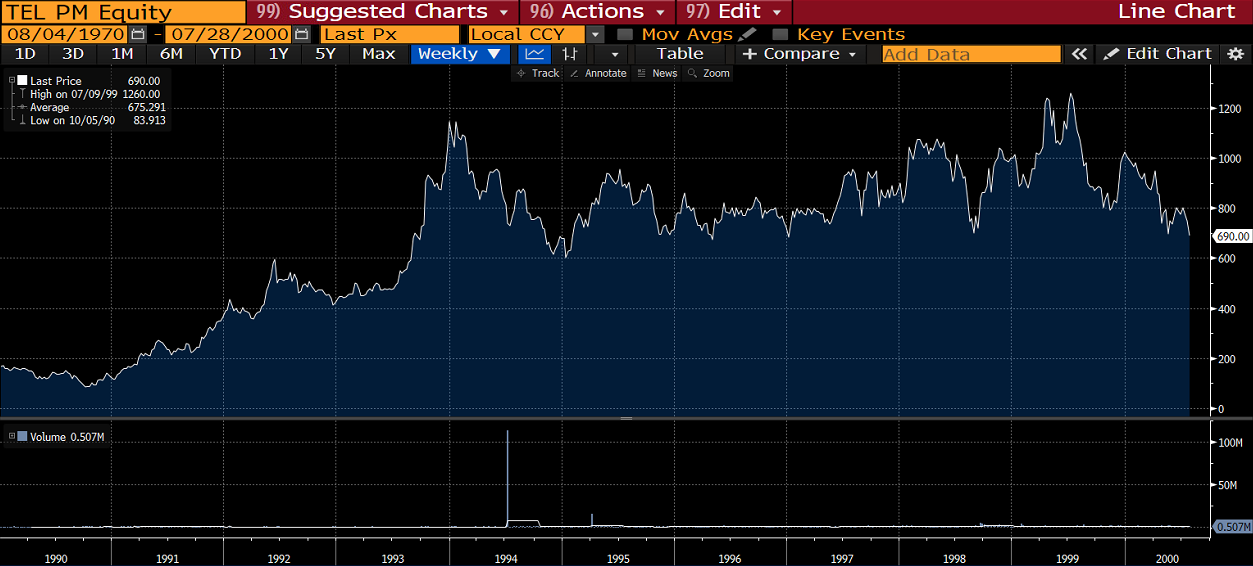The width and height of the screenshot is (1253, 566).
Task: Select the line chart type icon
Action: (535, 54)
